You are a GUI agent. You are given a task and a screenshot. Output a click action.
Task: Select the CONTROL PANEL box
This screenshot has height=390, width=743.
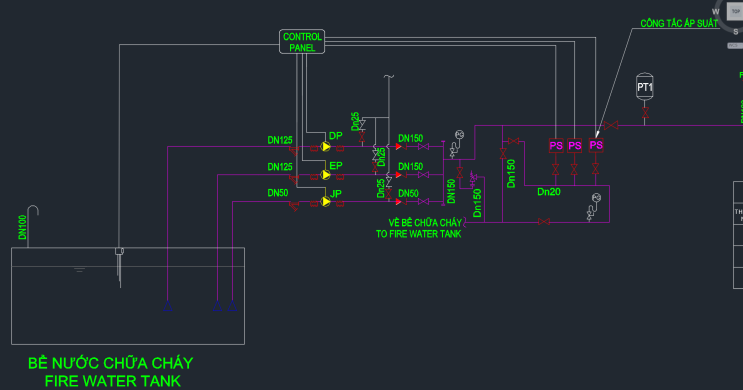pyautogui.click(x=302, y=42)
